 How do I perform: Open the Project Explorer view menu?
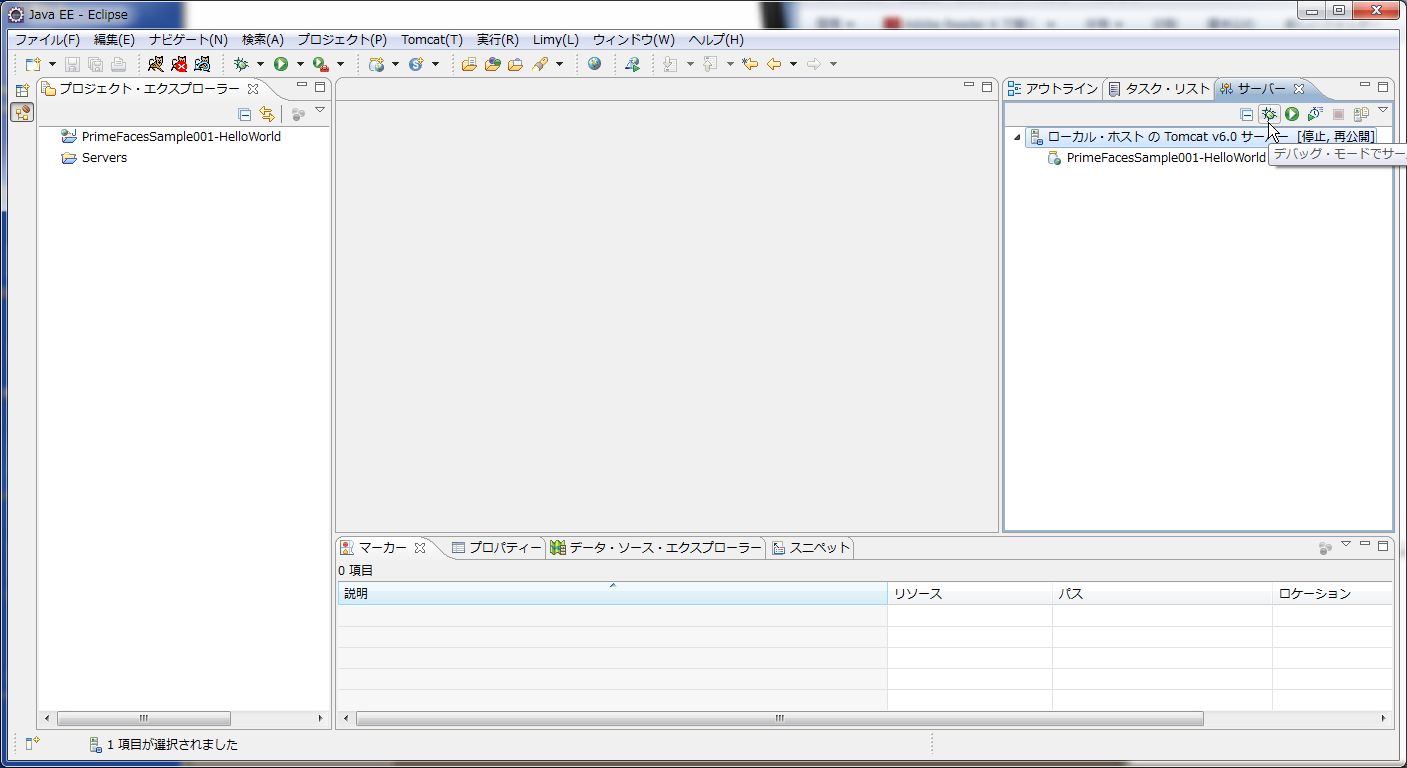(x=320, y=110)
